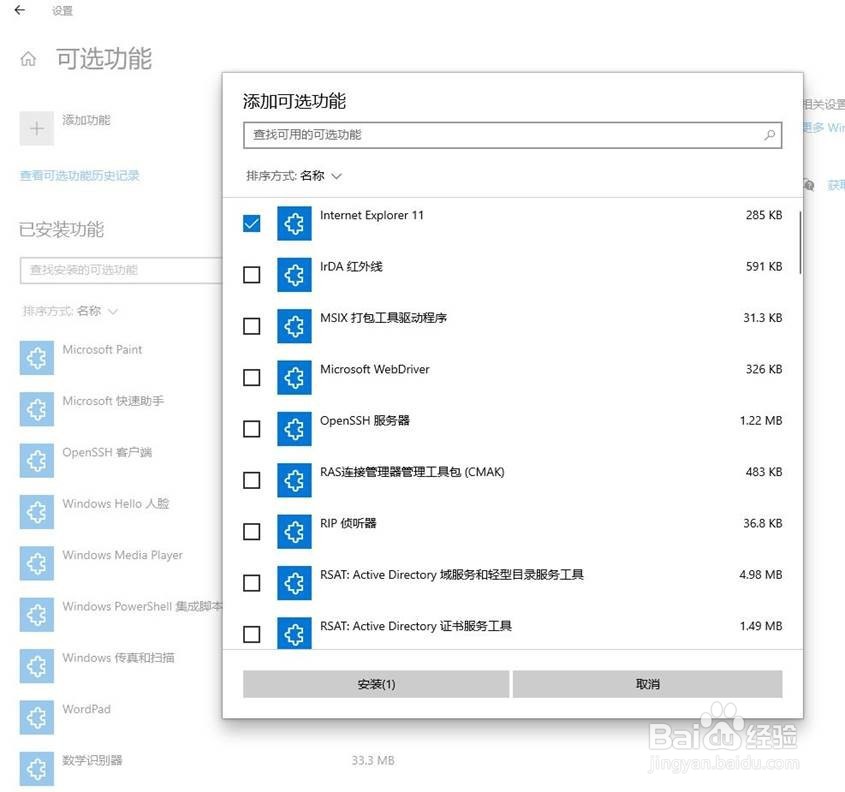Check the RSAT 域服务和轻型目录服务工具 checkbox

pyautogui.click(x=252, y=583)
